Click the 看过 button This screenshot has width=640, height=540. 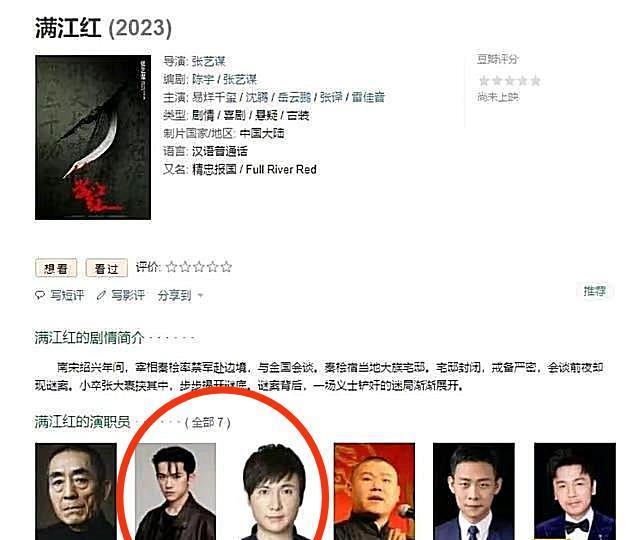click(107, 268)
